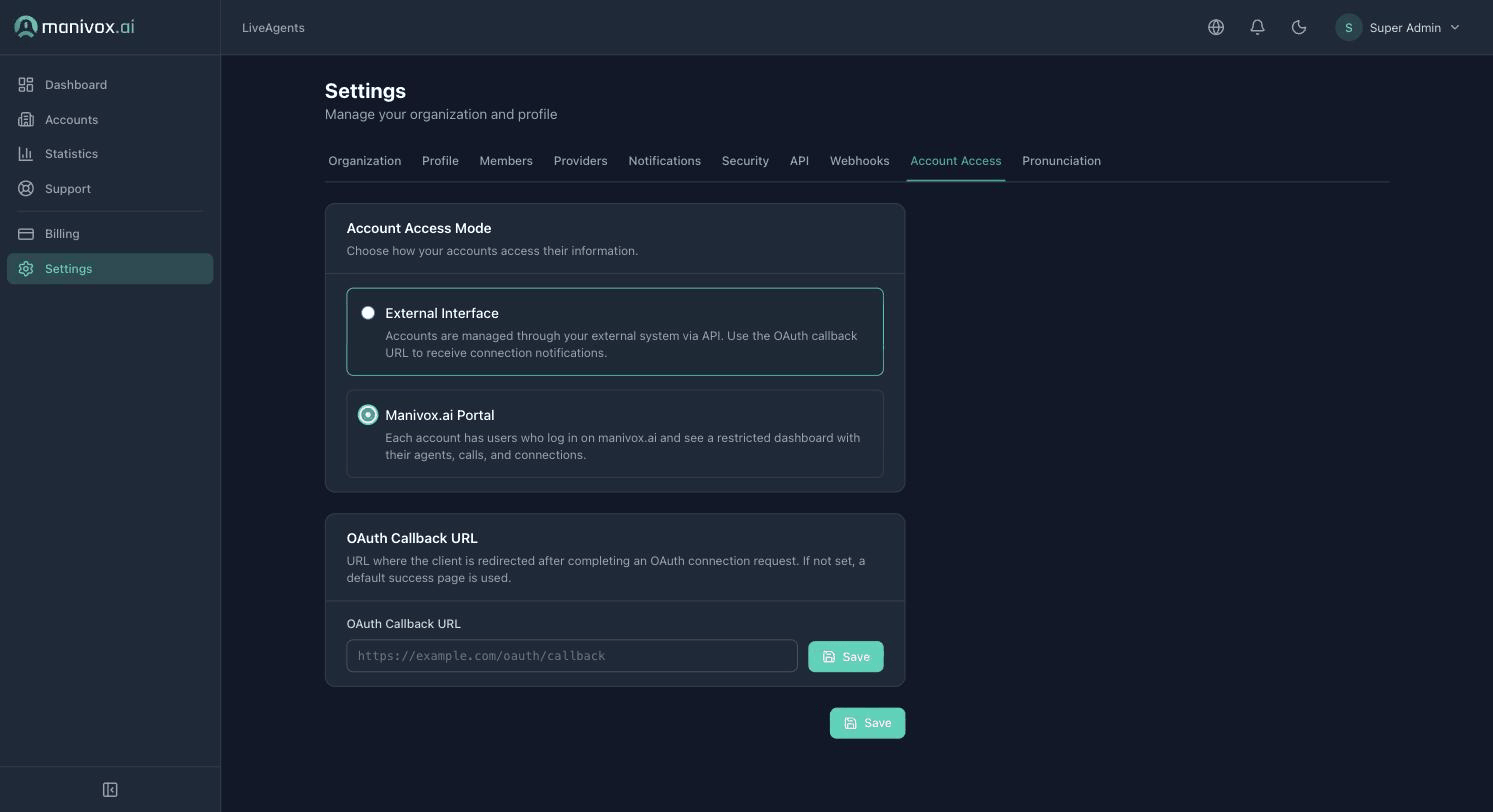Switch to the Notifications tab
This screenshot has height=812, width=1493.
click(665, 161)
